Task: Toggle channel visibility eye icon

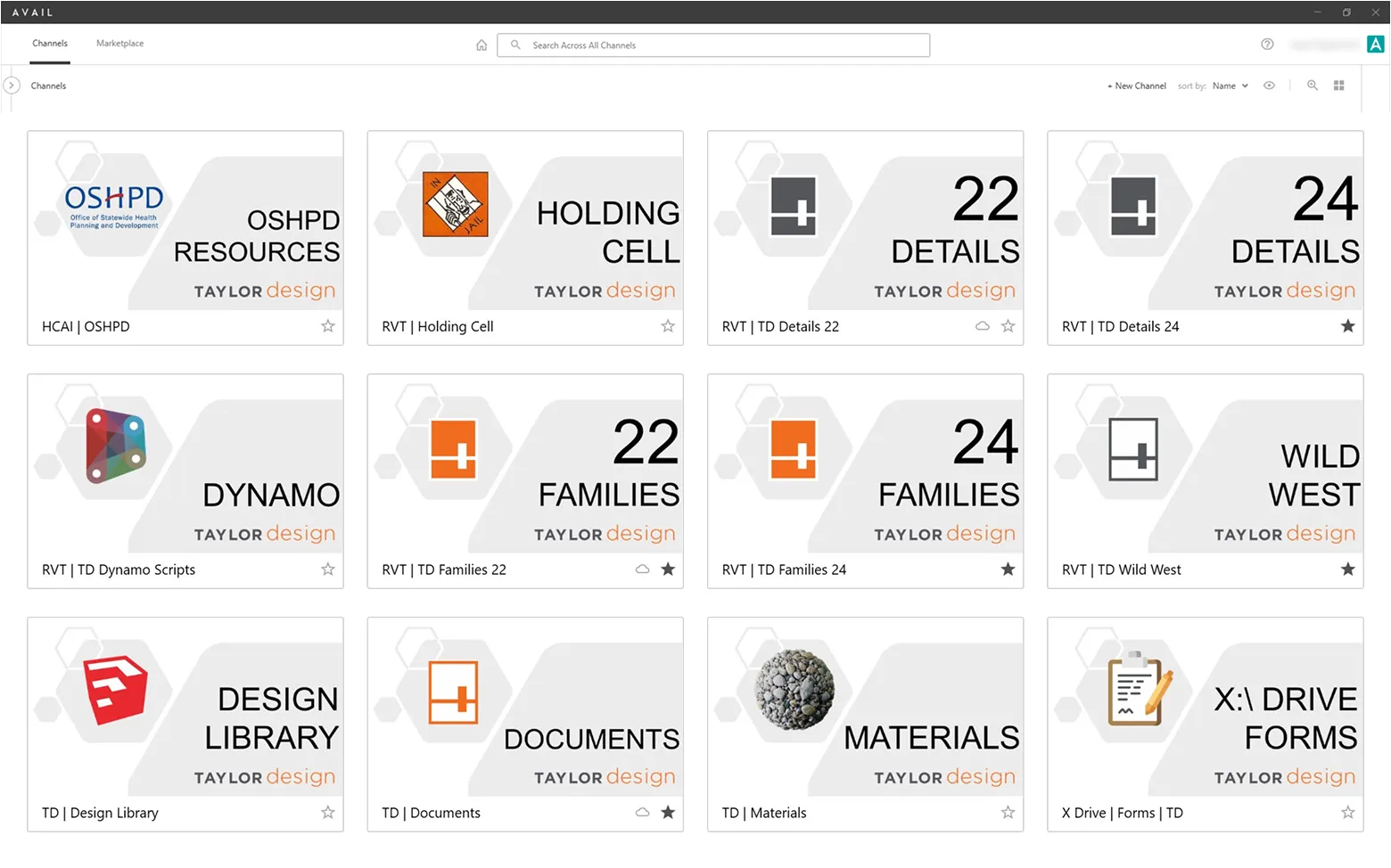Action: pyautogui.click(x=1269, y=86)
